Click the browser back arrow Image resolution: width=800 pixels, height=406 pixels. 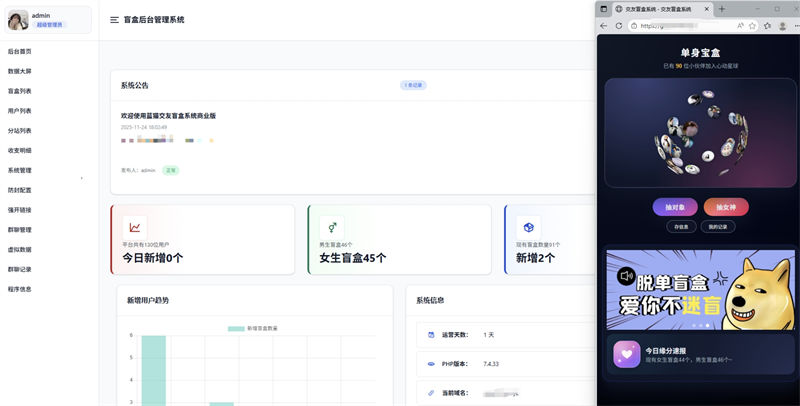(604, 26)
